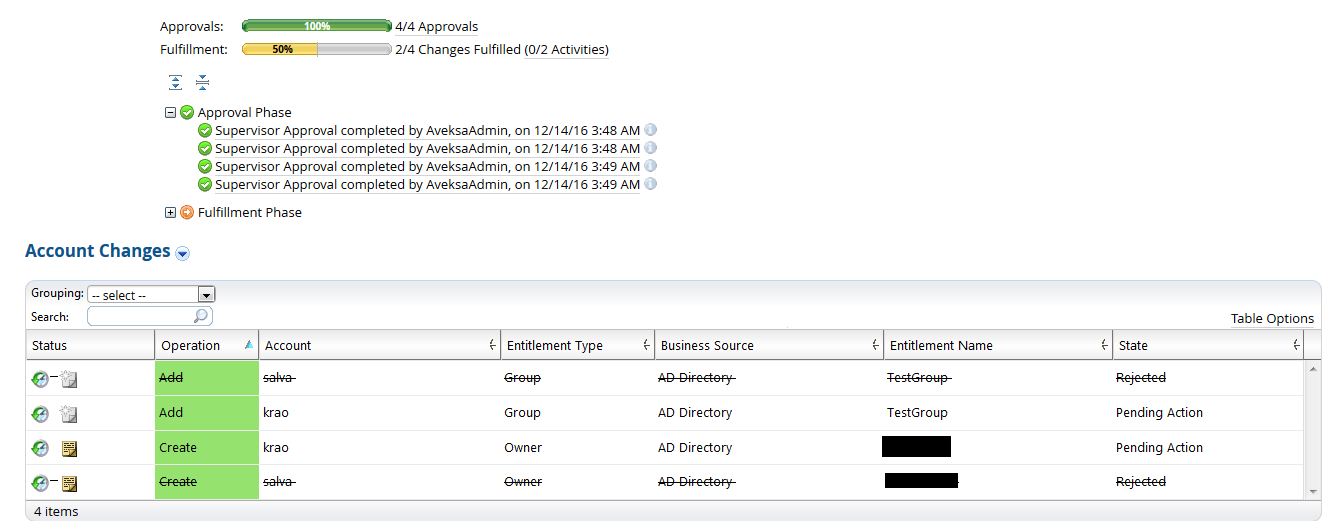Click info icon beside first Supervisor Approval
This screenshot has height=524, width=1324.
point(650,130)
